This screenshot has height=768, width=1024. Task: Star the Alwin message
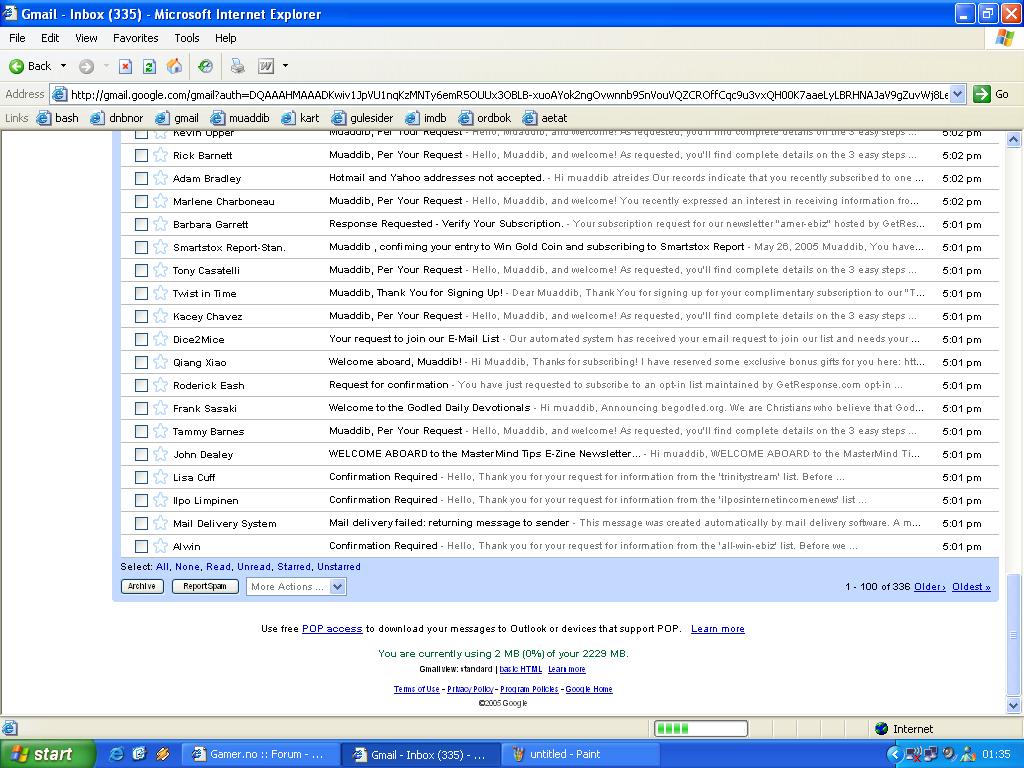coord(161,546)
